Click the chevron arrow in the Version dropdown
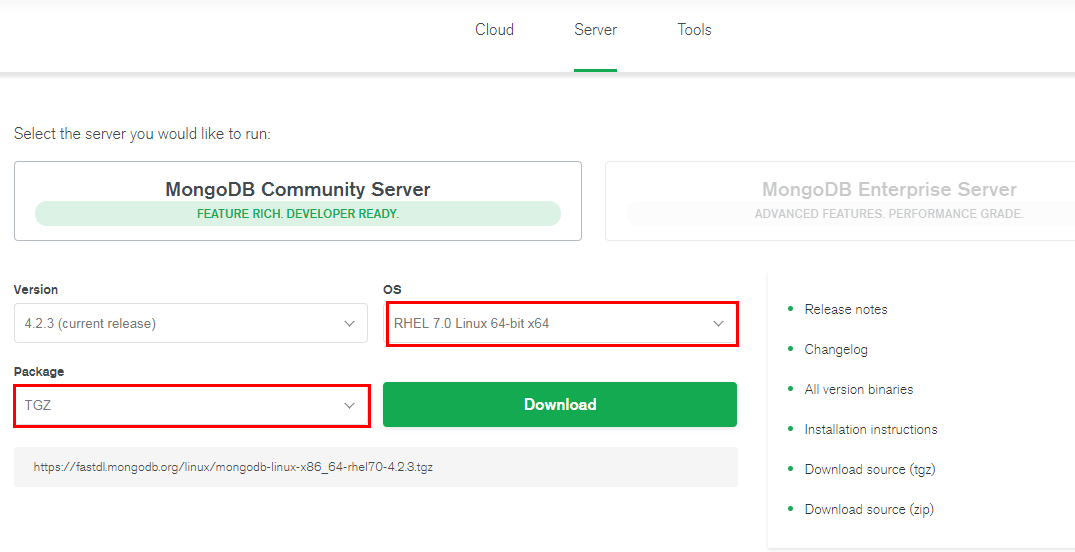Viewport: 1075px width, 552px height. (350, 324)
